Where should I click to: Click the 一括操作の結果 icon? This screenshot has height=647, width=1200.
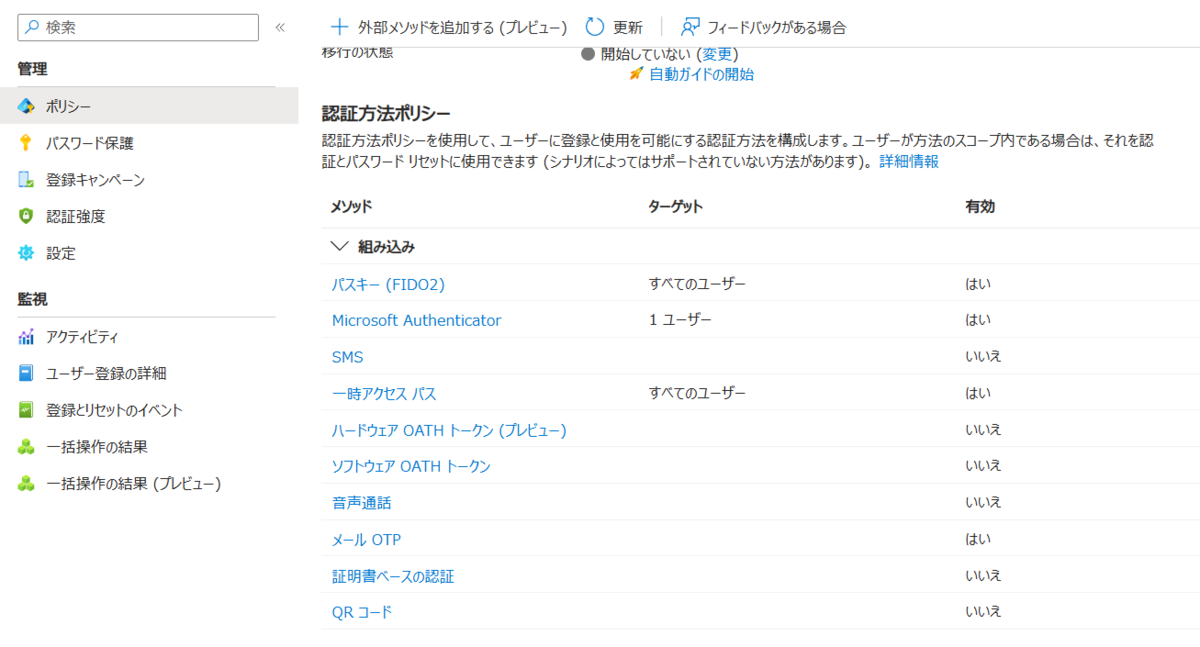(26, 447)
